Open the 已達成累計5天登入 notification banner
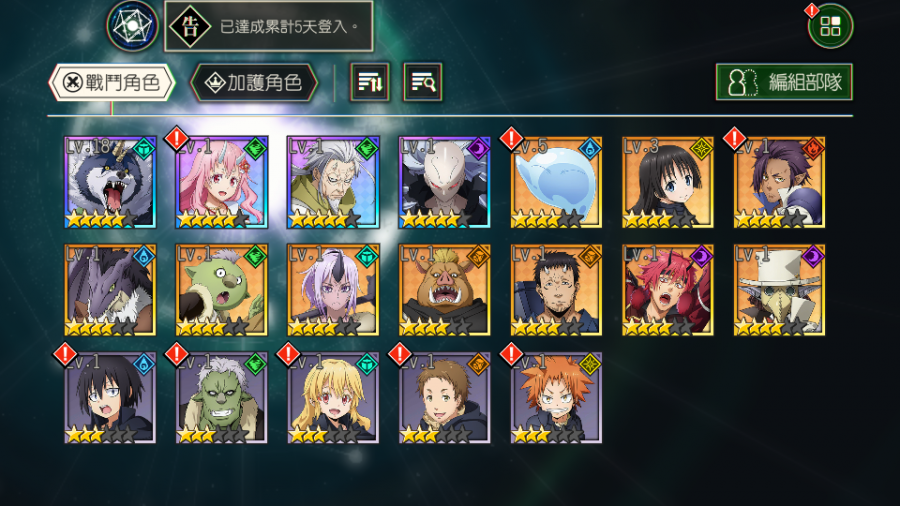The image size is (900, 506). pyautogui.click(x=269, y=26)
